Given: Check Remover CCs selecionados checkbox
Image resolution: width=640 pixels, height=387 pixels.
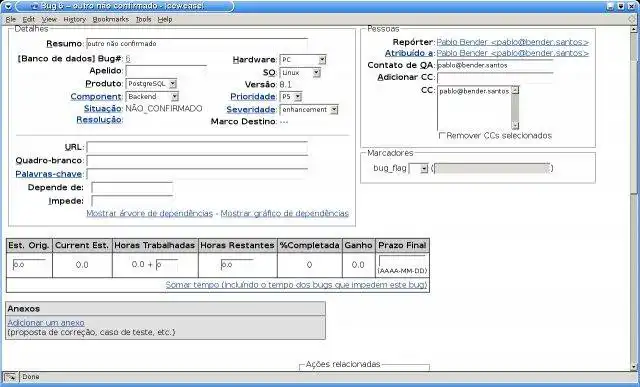Looking at the screenshot, I should tap(442, 135).
